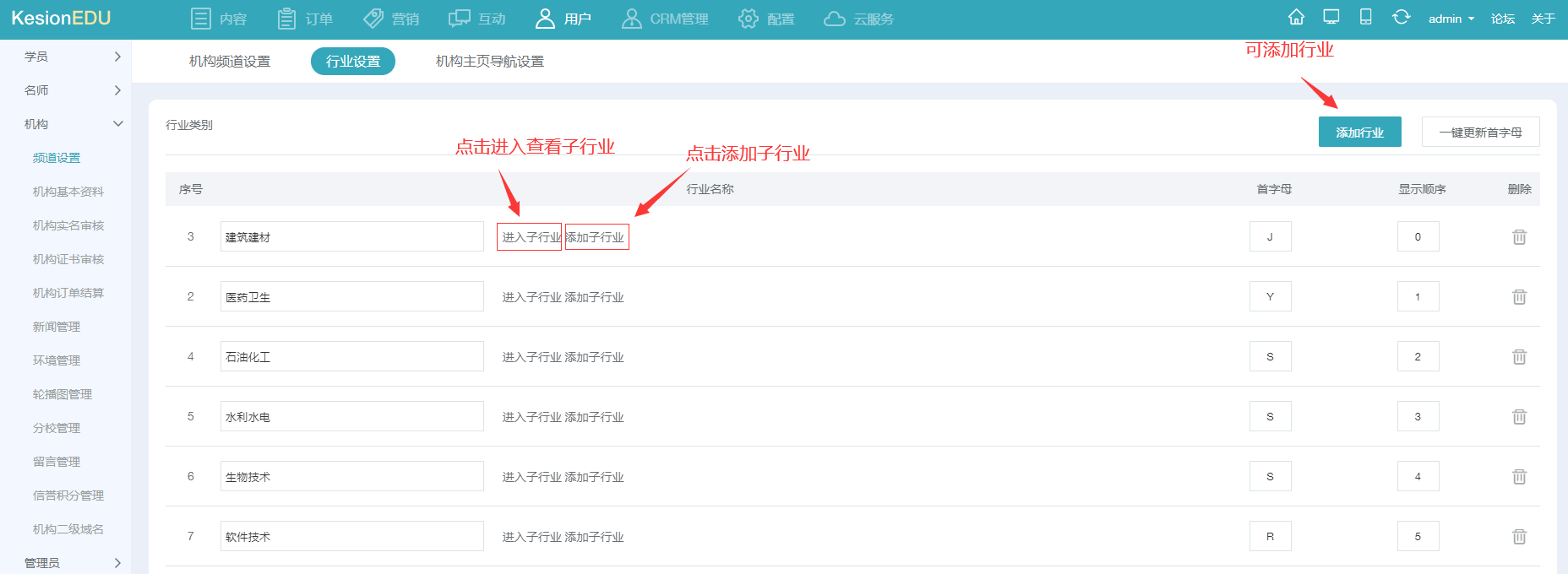The width and height of the screenshot is (1568, 574).
Task: Delete the 医药卫生 row via trash icon
Action: 1519,297
